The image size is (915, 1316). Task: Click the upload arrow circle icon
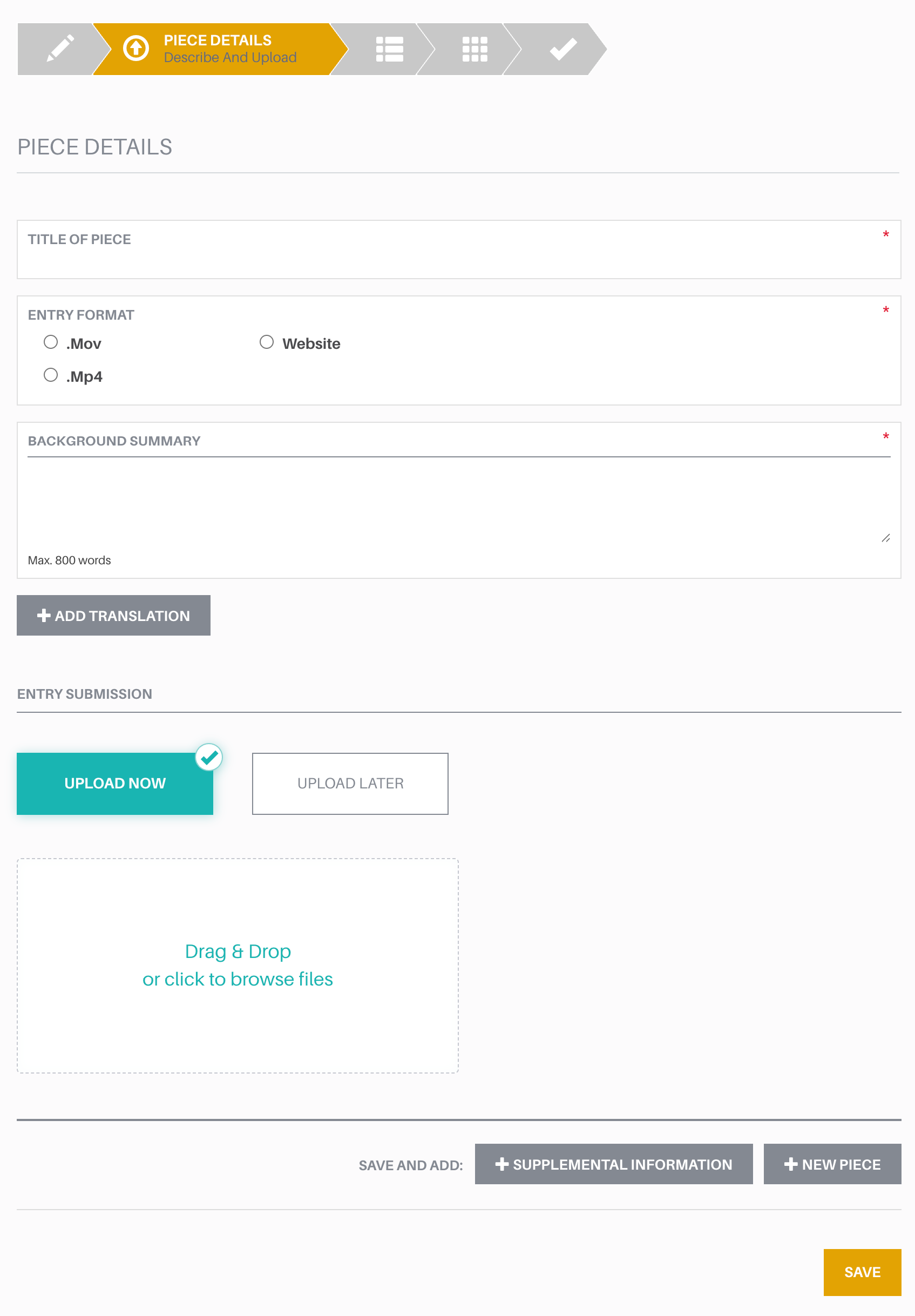pyautogui.click(x=136, y=48)
